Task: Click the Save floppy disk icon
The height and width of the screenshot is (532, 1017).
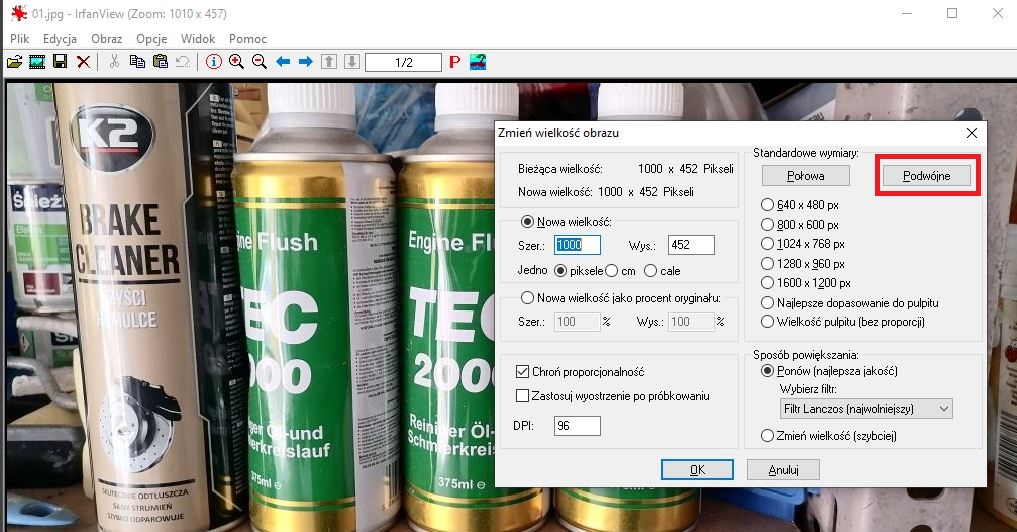Action: [x=60, y=62]
